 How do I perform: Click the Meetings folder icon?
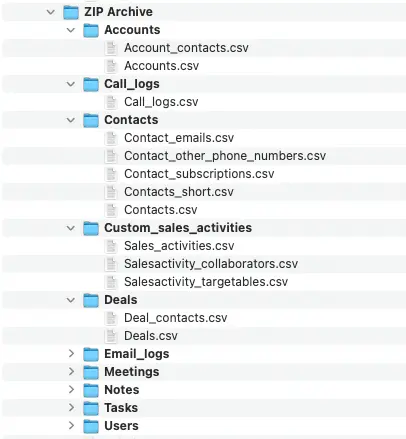coord(91,372)
